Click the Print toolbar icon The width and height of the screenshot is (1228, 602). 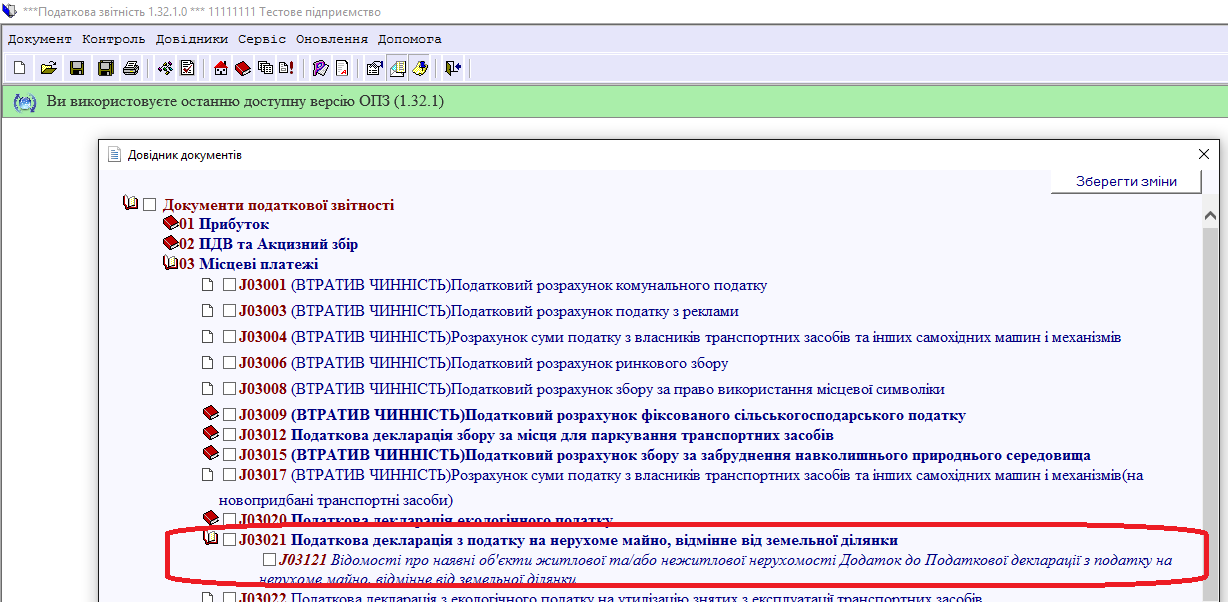130,68
